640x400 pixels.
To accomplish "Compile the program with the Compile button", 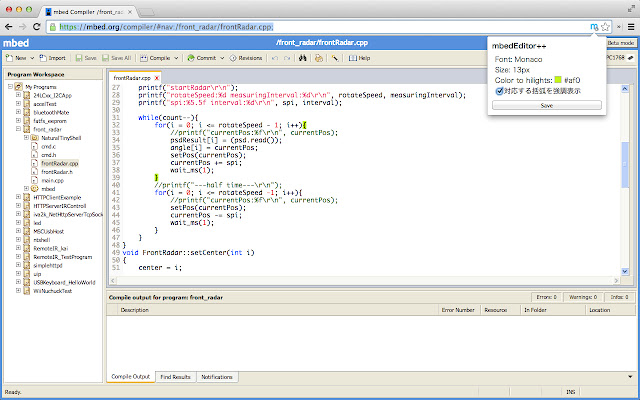I will [x=158, y=58].
